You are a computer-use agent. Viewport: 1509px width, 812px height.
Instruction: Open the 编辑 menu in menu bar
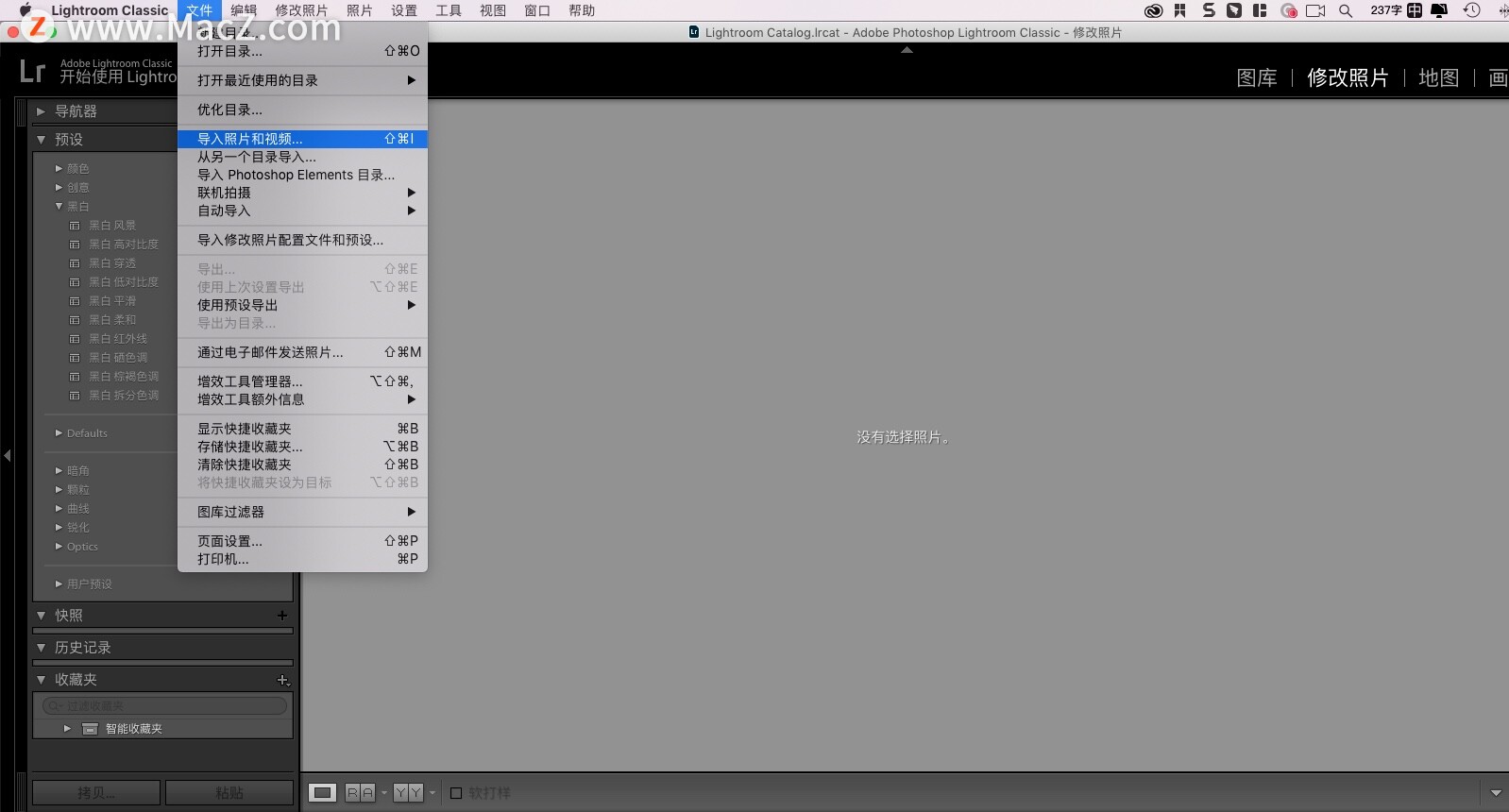coord(244,10)
